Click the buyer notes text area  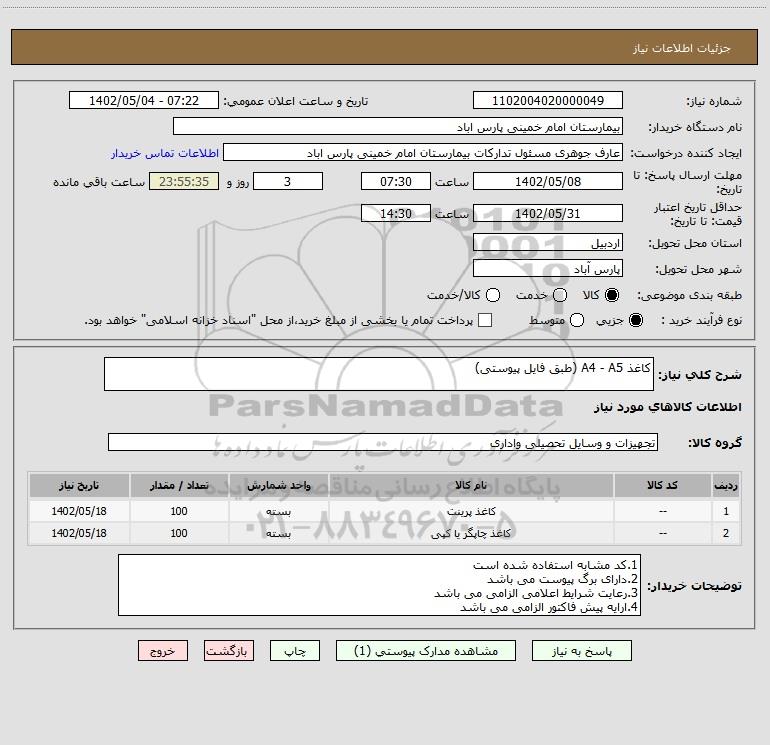[380, 585]
